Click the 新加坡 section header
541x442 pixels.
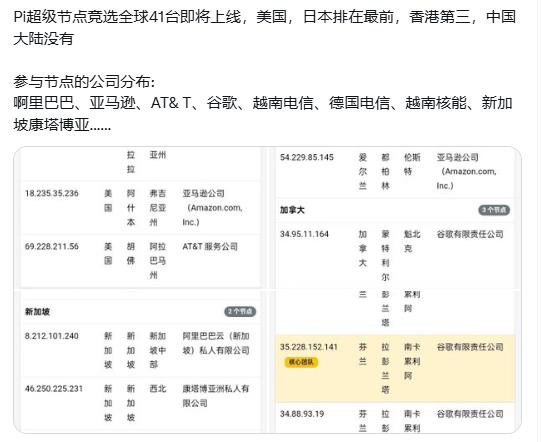tap(37, 312)
